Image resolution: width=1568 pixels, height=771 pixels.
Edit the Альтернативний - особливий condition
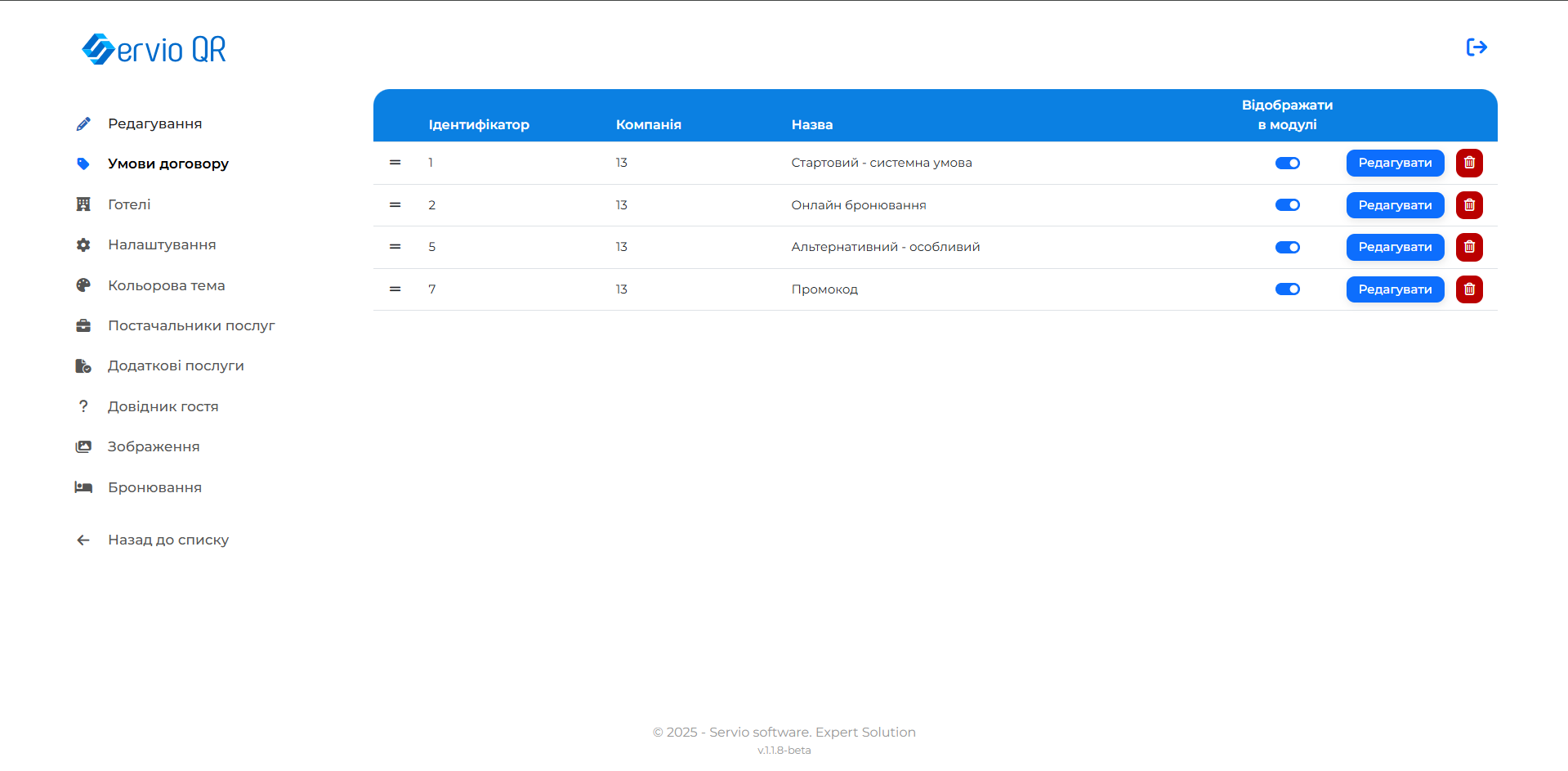[1394, 247]
